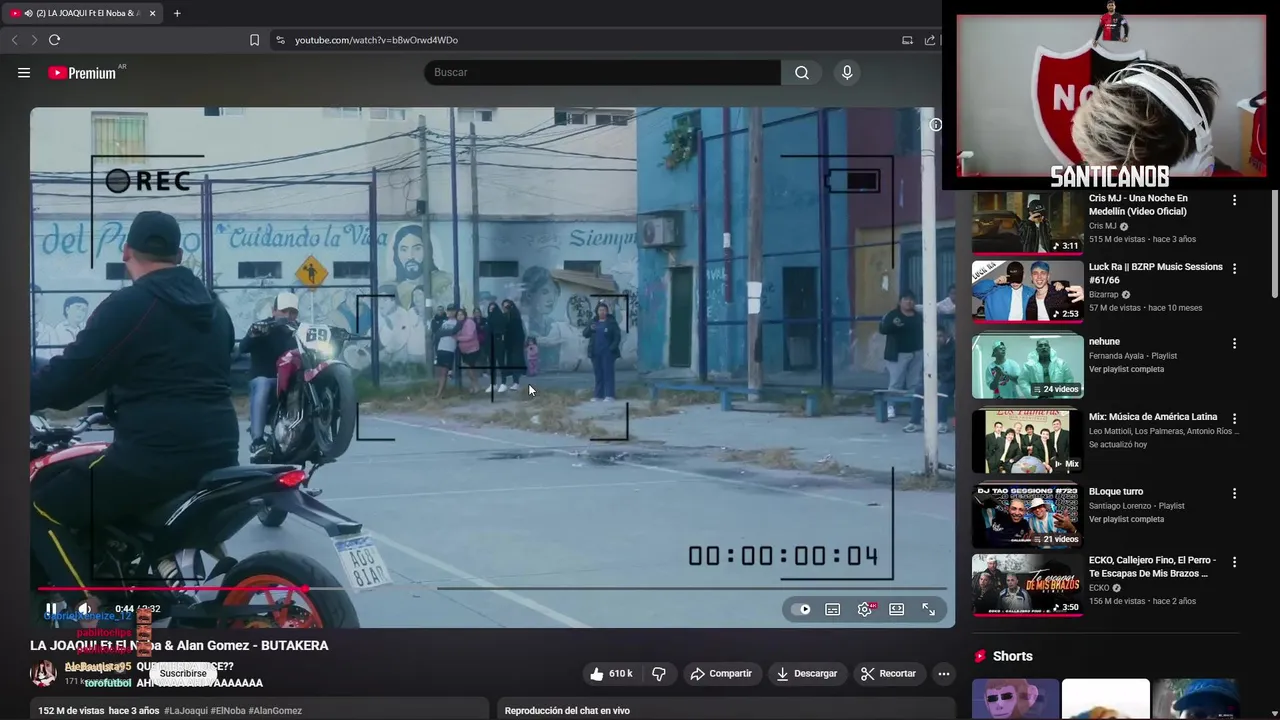The height and width of the screenshot is (720, 1280).
Task: Pause the video
Action: coord(51,608)
